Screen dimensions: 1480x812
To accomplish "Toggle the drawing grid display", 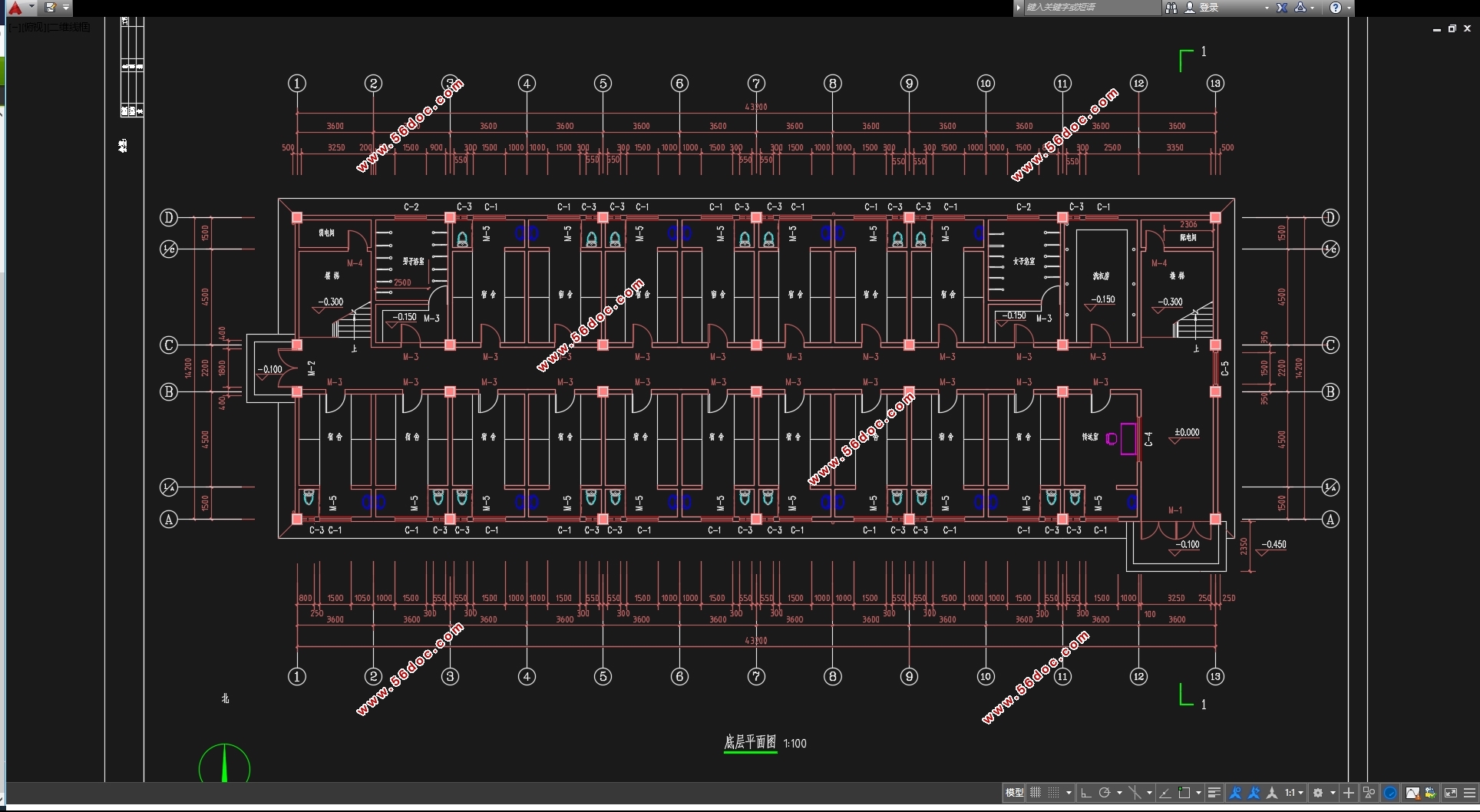I will tap(1036, 793).
